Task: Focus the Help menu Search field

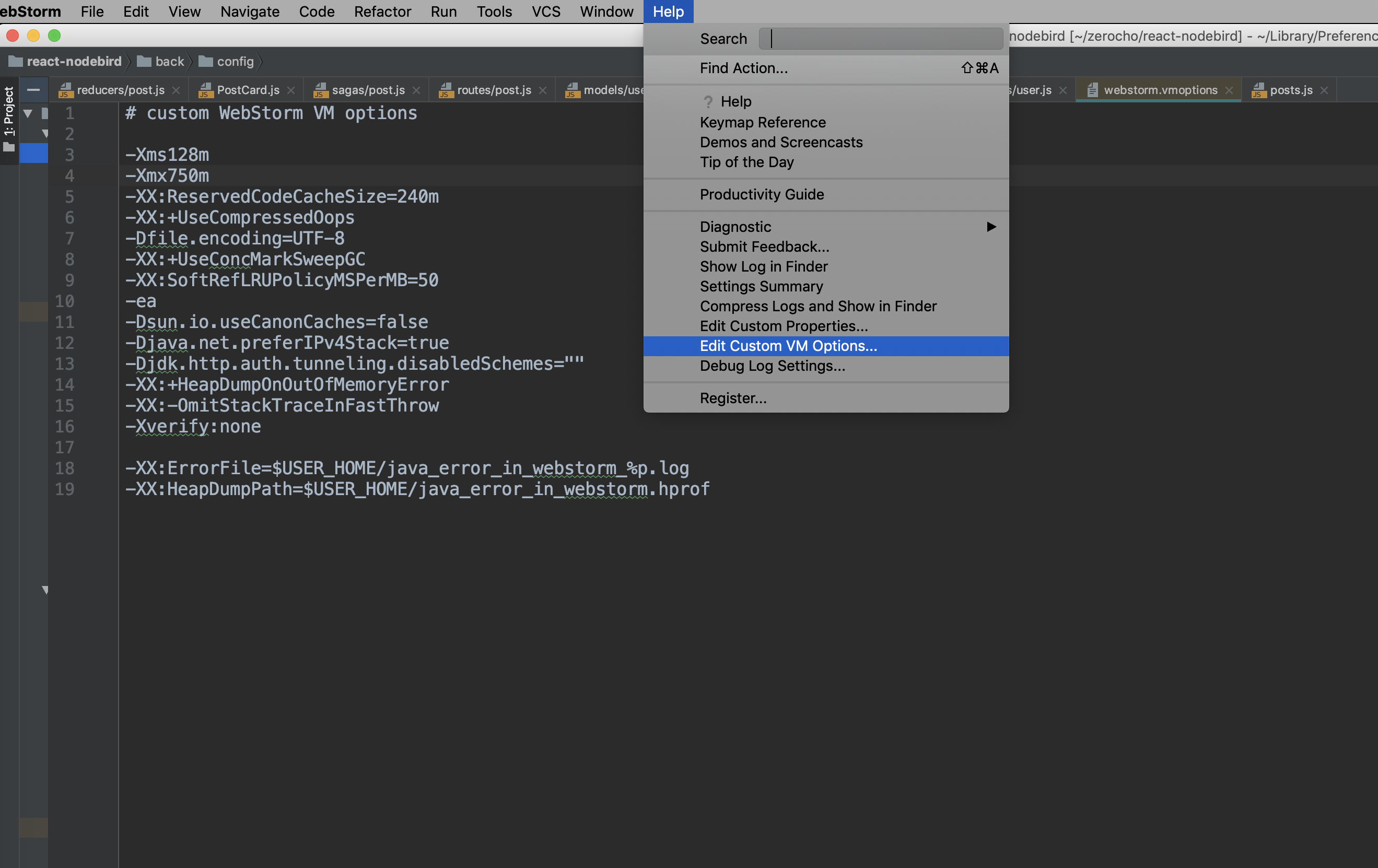Action: [x=880, y=39]
